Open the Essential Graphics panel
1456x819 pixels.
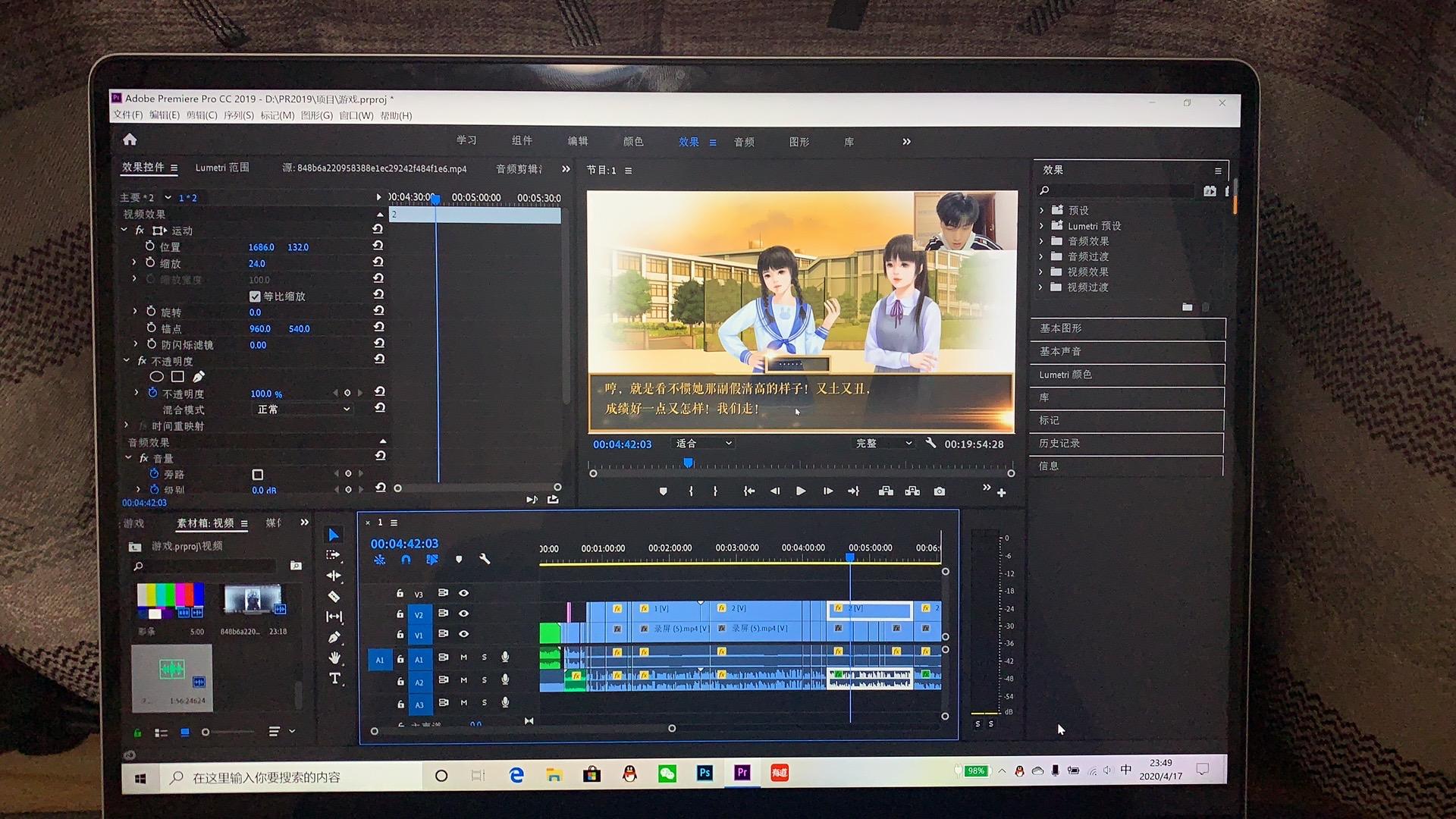click(1128, 328)
